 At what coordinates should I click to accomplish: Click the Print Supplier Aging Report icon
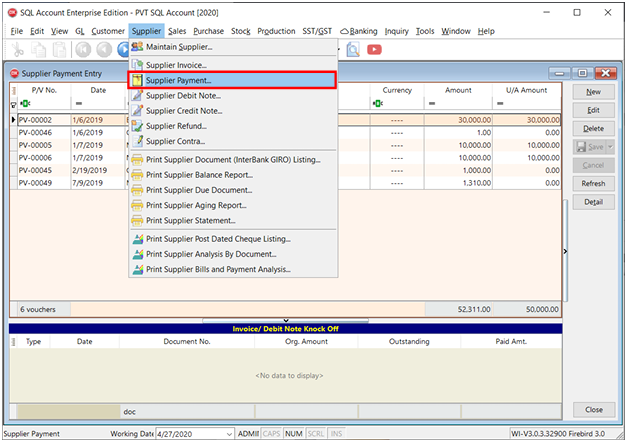[137, 205]
